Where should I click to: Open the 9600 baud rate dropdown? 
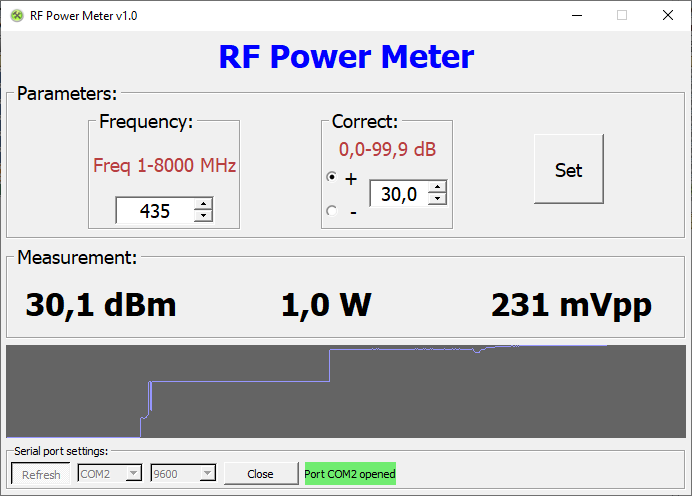point(183,473)
